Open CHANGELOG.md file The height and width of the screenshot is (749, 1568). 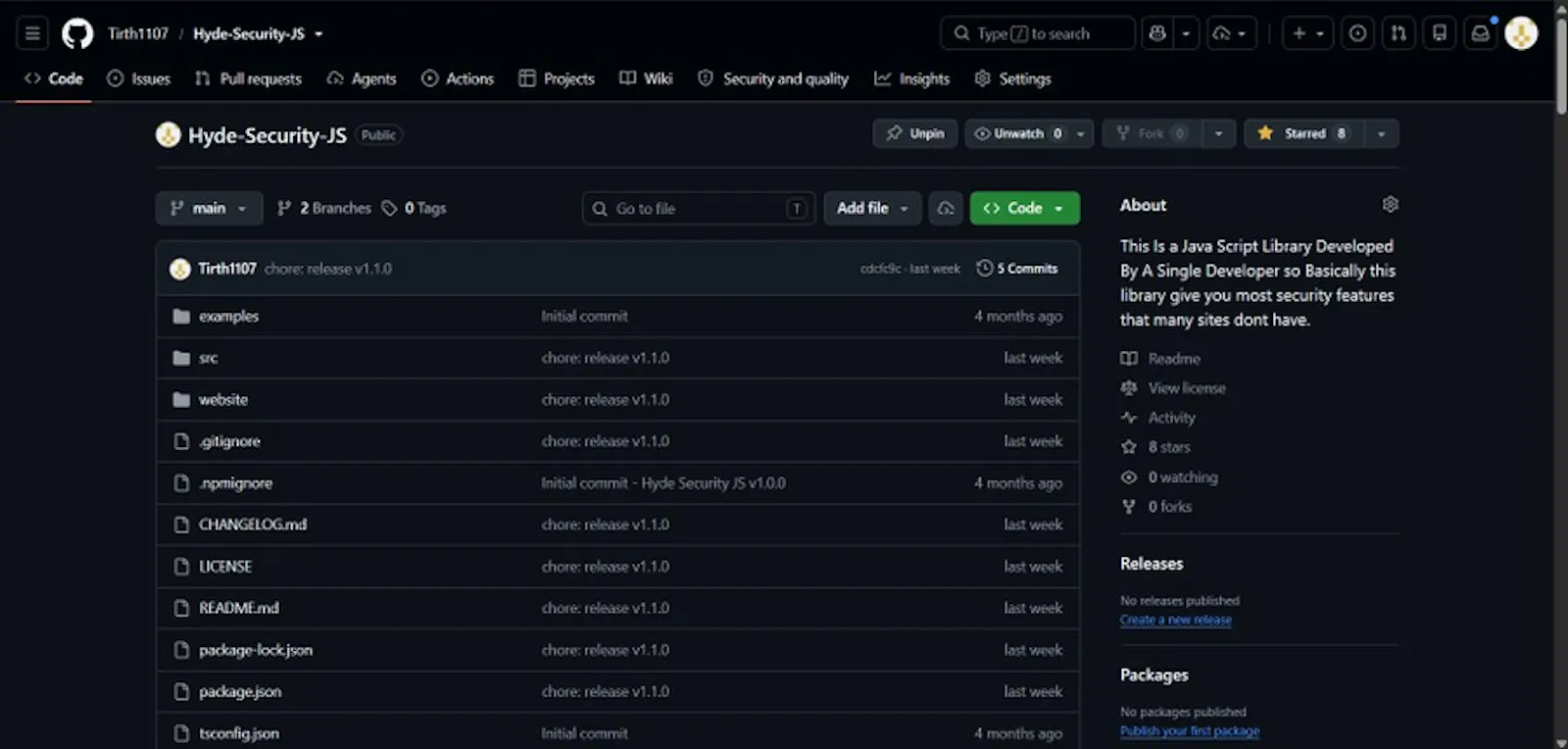(x=253, y=524)
